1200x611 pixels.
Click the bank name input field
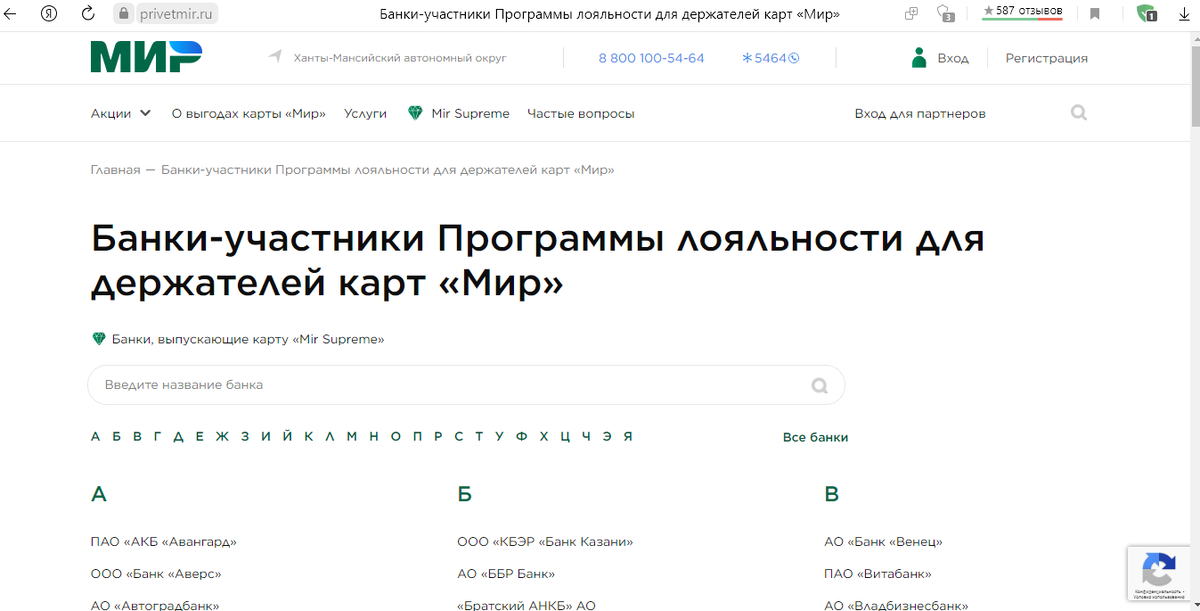(400, 385)
